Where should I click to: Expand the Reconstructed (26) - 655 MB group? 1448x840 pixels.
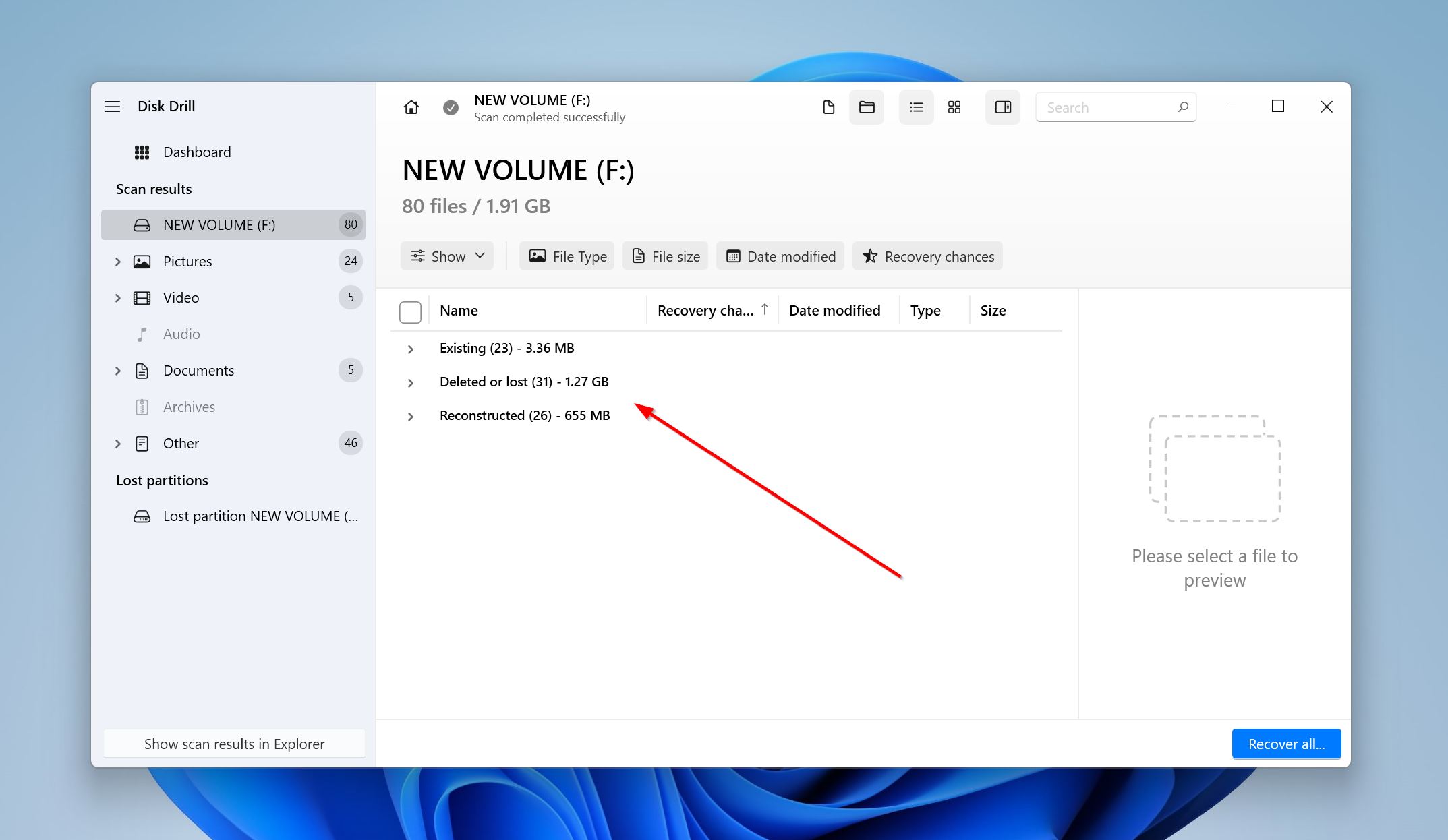410,415
